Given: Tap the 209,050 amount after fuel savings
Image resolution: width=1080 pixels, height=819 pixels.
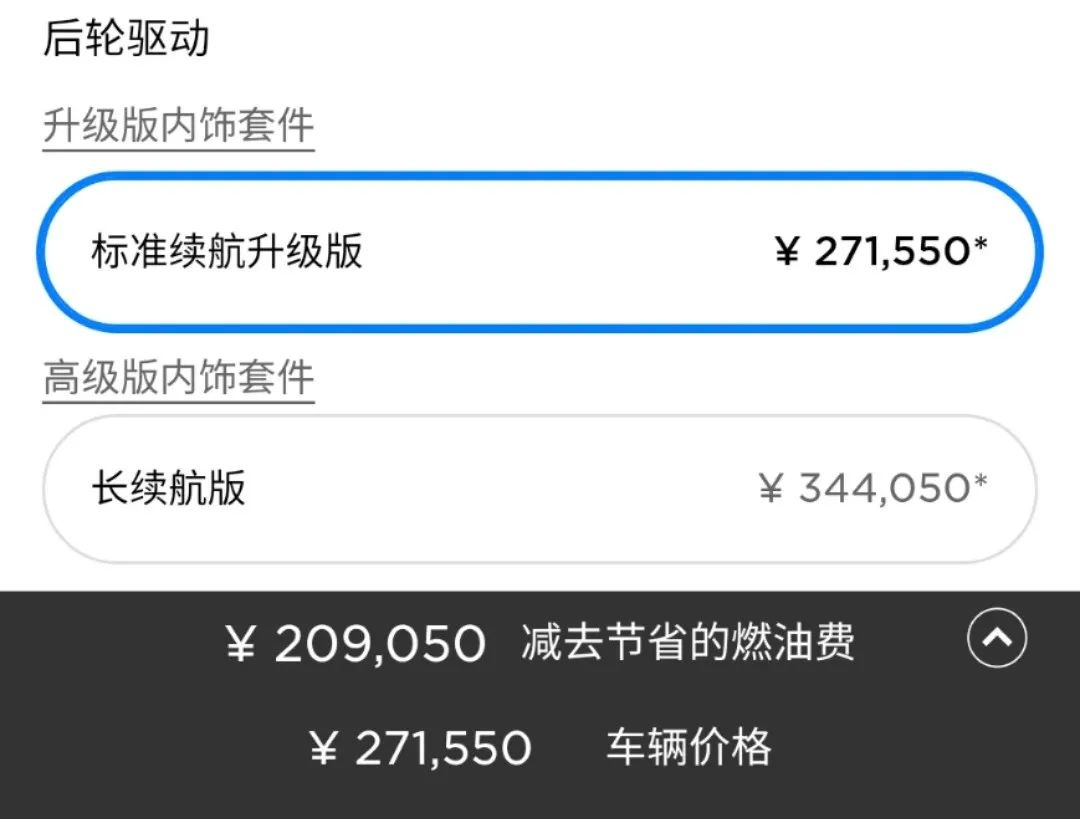Looking at the screenshot, I should [x=380, y=644].
